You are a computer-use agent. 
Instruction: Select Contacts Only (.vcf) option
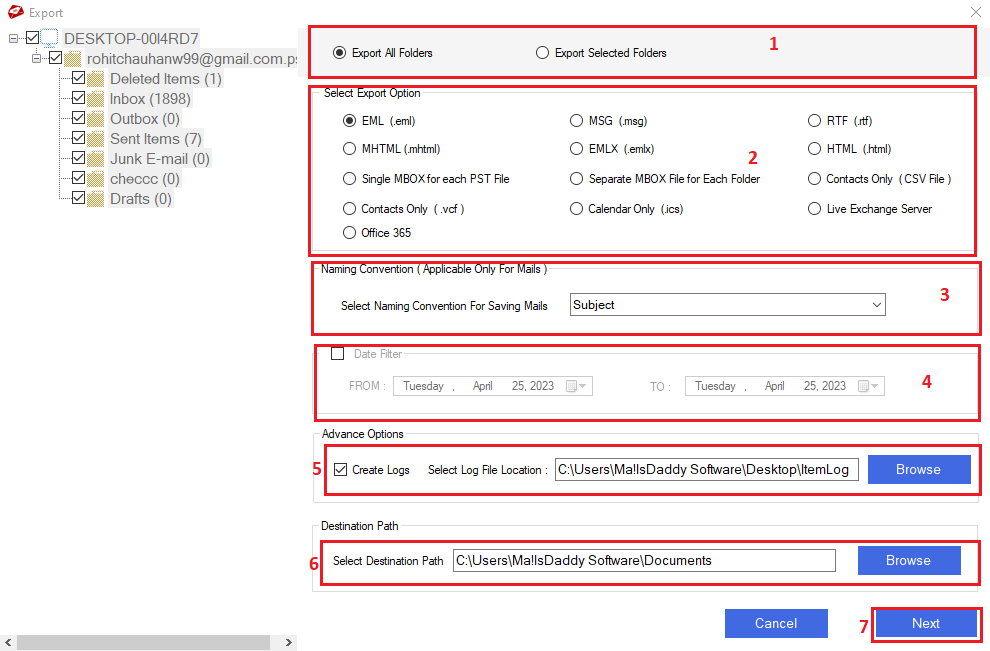(x=349, y=209)
